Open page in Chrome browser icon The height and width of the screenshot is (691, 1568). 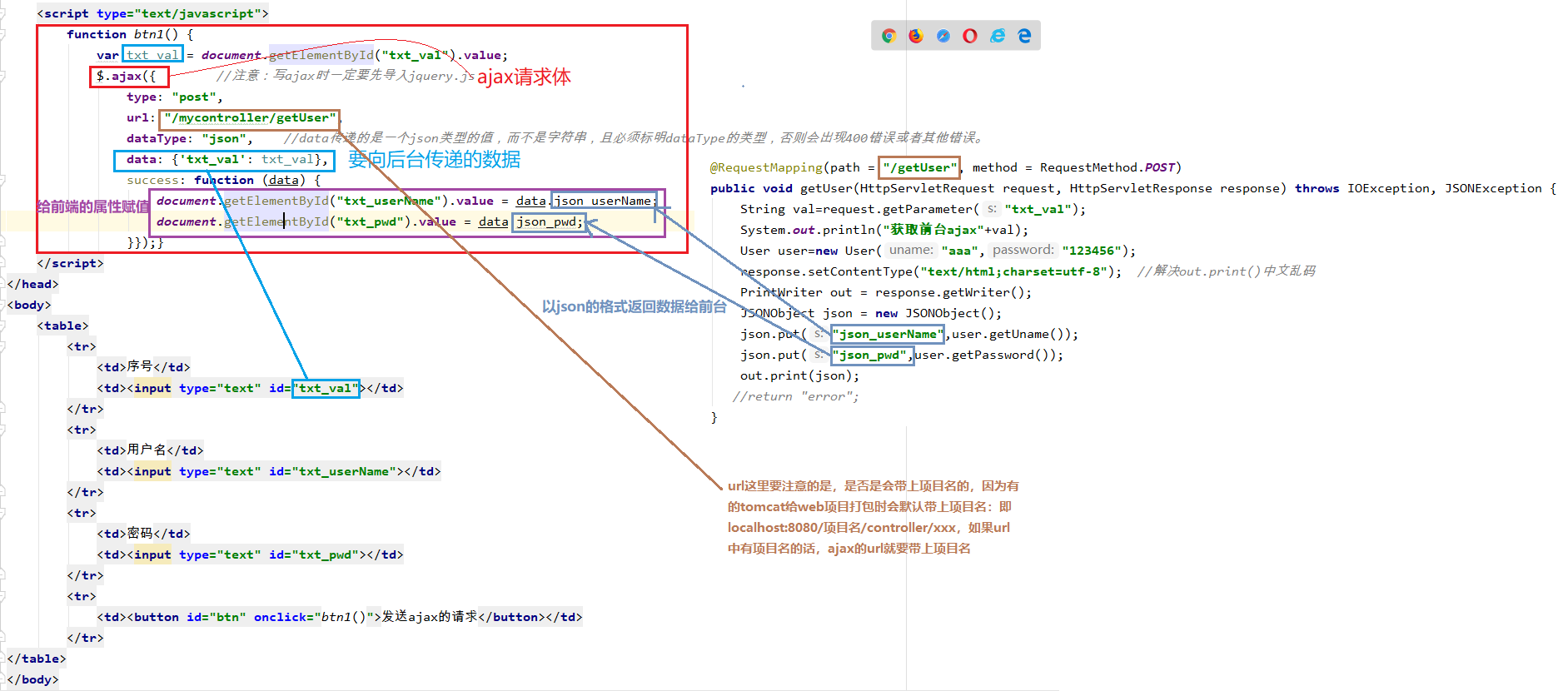point(889,36)
